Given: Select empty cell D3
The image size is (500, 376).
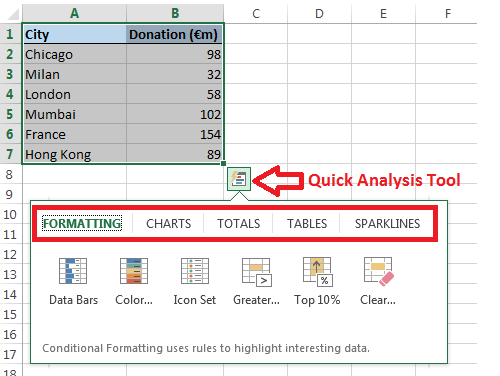Looking at the screenshot, I should click(319, 74).
